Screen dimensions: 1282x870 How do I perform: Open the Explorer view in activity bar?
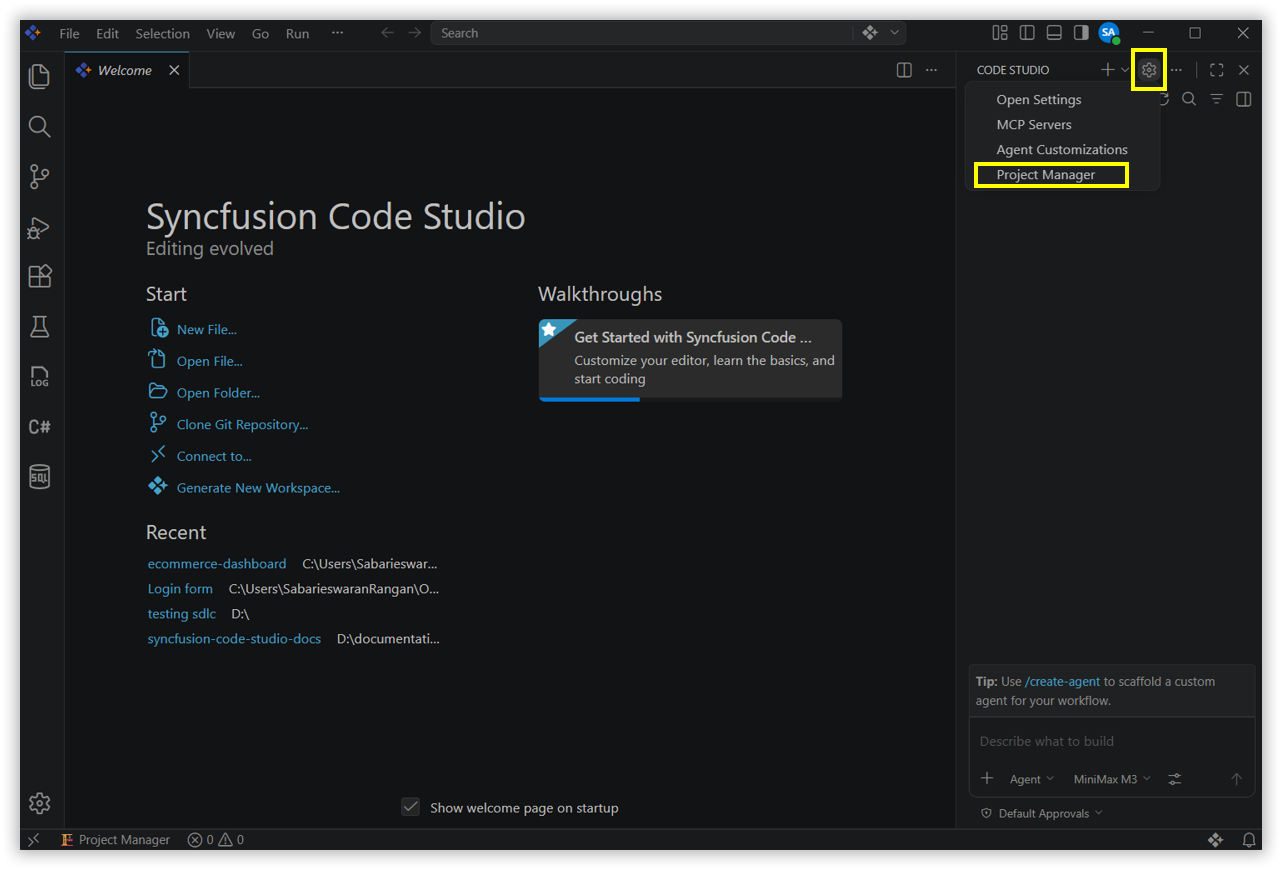39,76
